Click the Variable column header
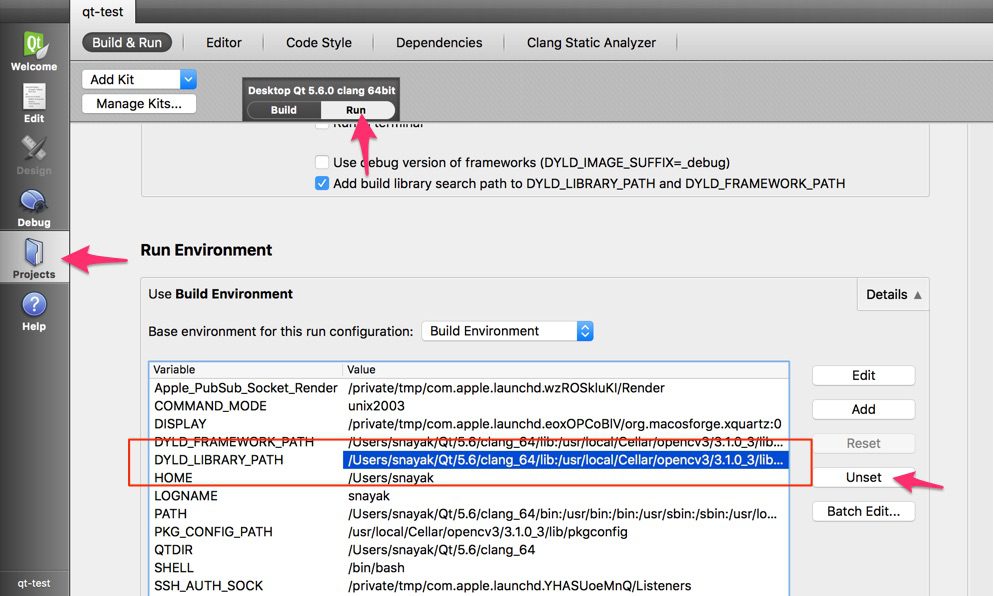 pyautogui.click(x=246, y=370)
